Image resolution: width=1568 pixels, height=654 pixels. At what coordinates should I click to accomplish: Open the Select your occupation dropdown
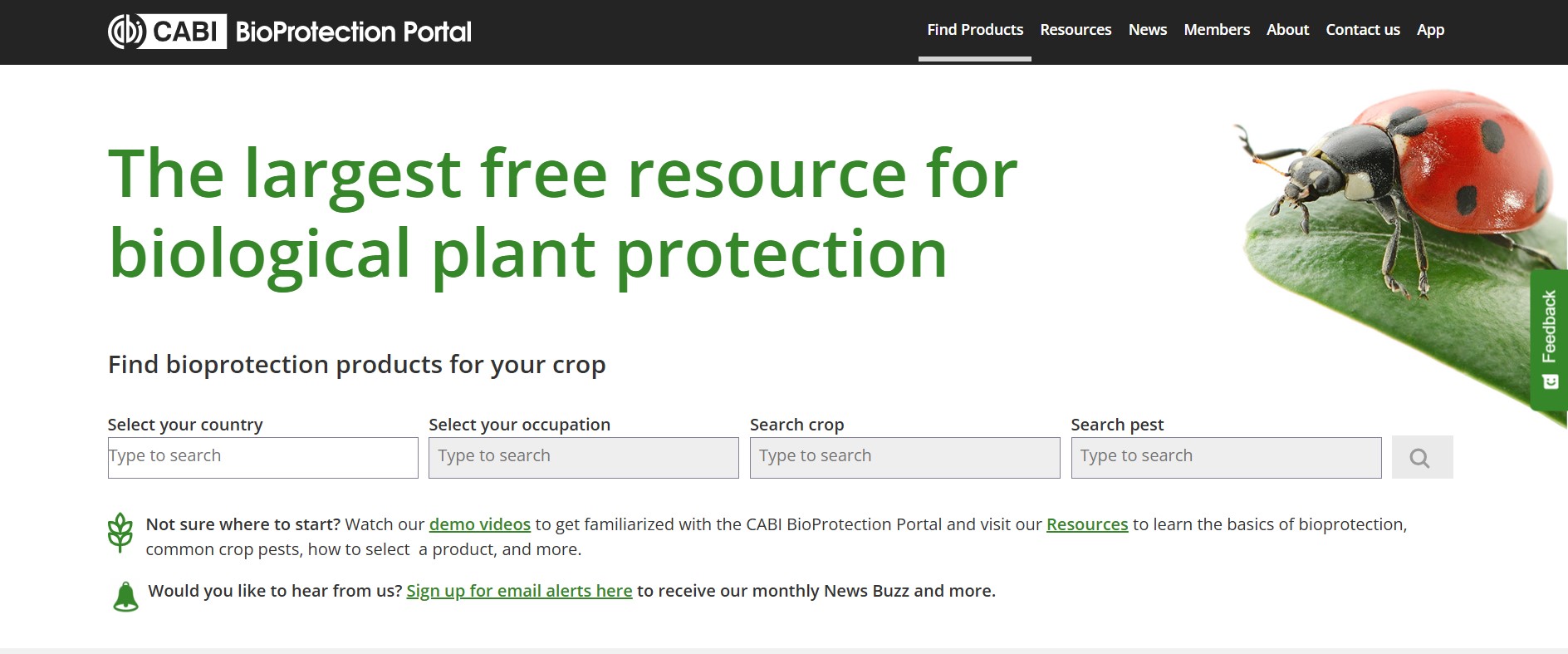tap(583, 458)
